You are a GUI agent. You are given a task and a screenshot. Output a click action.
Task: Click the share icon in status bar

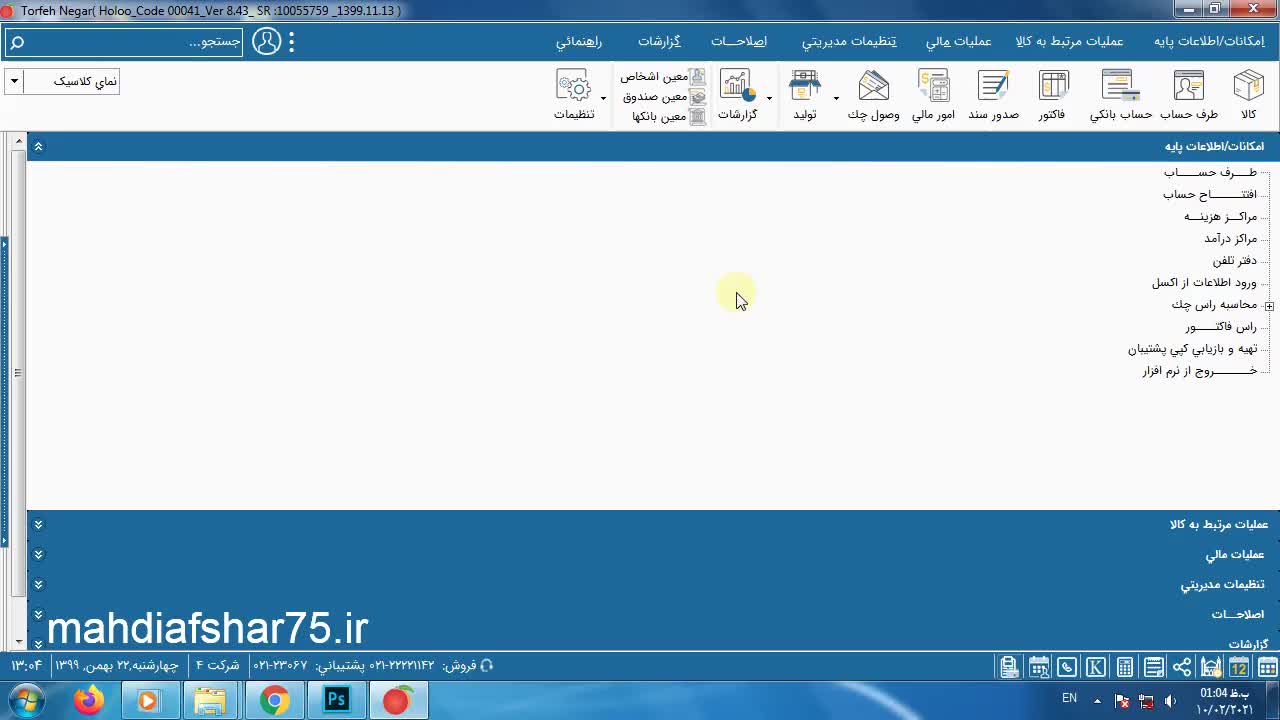point(1182,667)
